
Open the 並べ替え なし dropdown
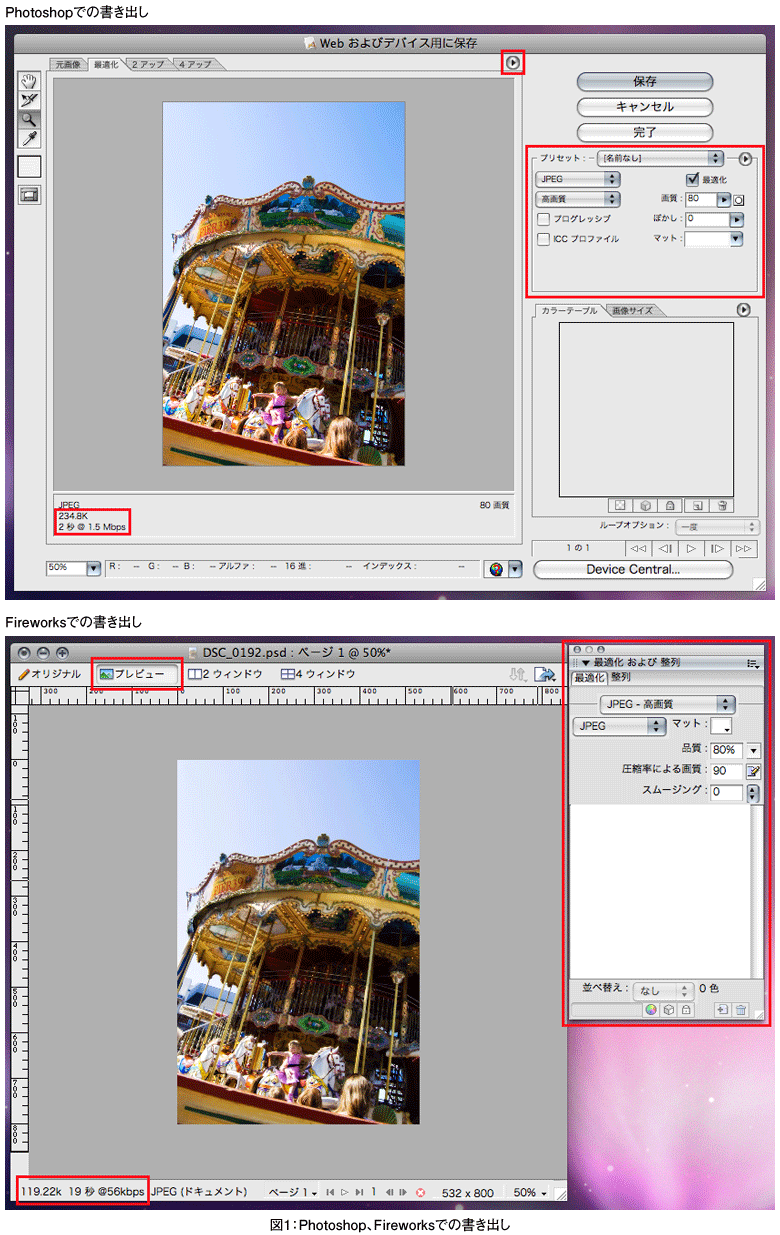tap(664, 990)
